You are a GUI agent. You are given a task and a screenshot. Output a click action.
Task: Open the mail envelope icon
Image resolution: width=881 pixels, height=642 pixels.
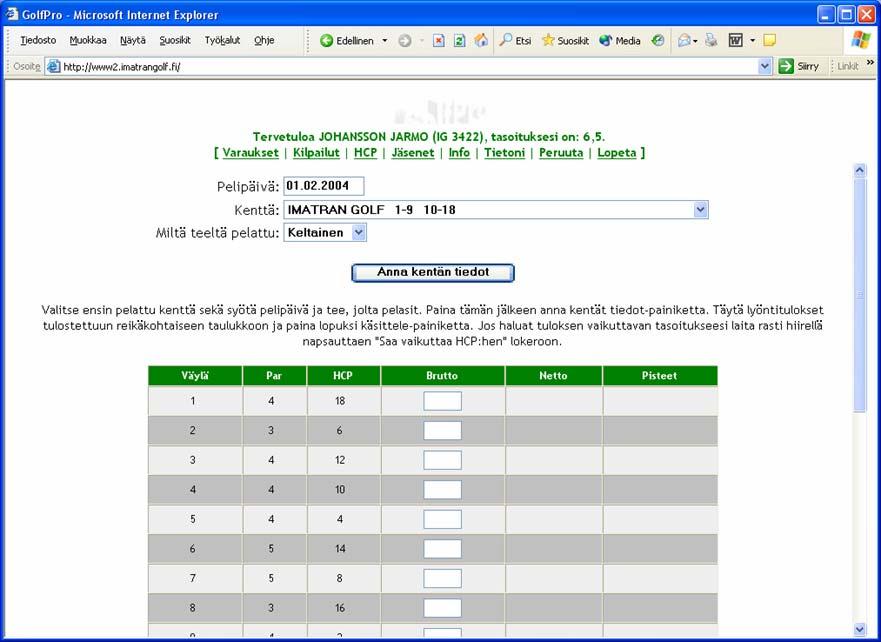click(x=684, y=40)
